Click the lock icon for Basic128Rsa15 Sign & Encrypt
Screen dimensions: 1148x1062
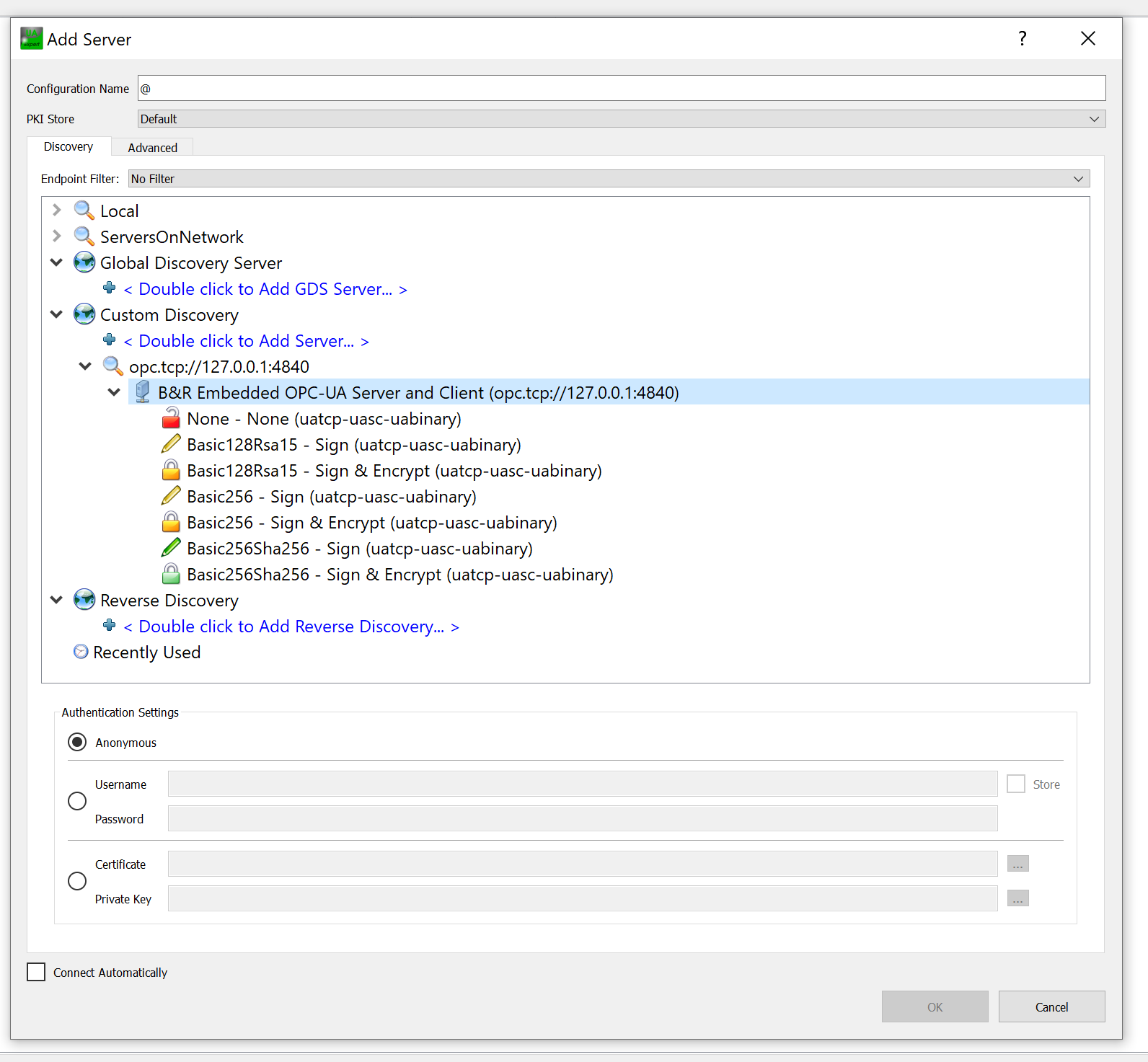(171, 470)
